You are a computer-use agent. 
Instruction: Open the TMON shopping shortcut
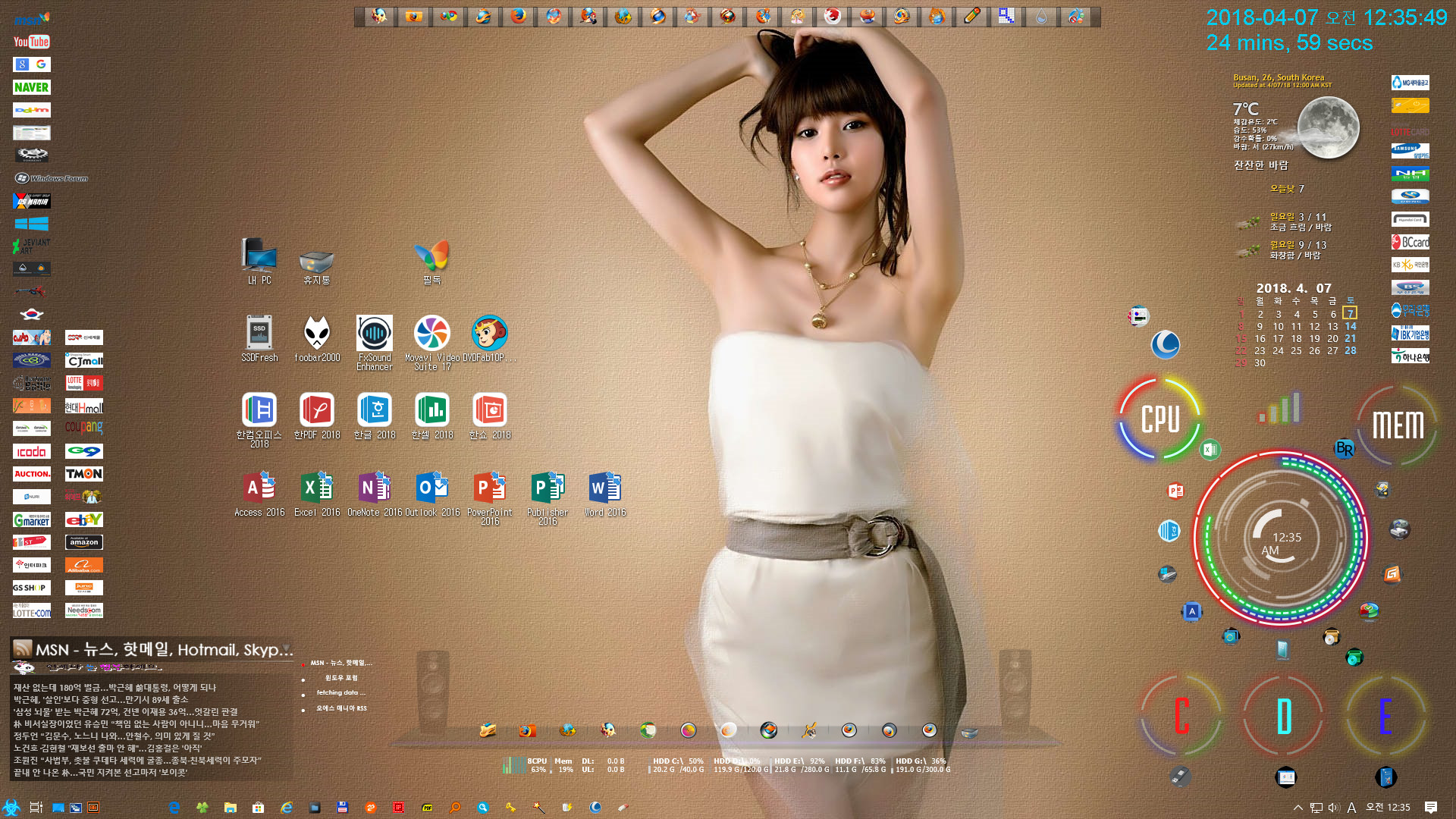tap(84, 474)
